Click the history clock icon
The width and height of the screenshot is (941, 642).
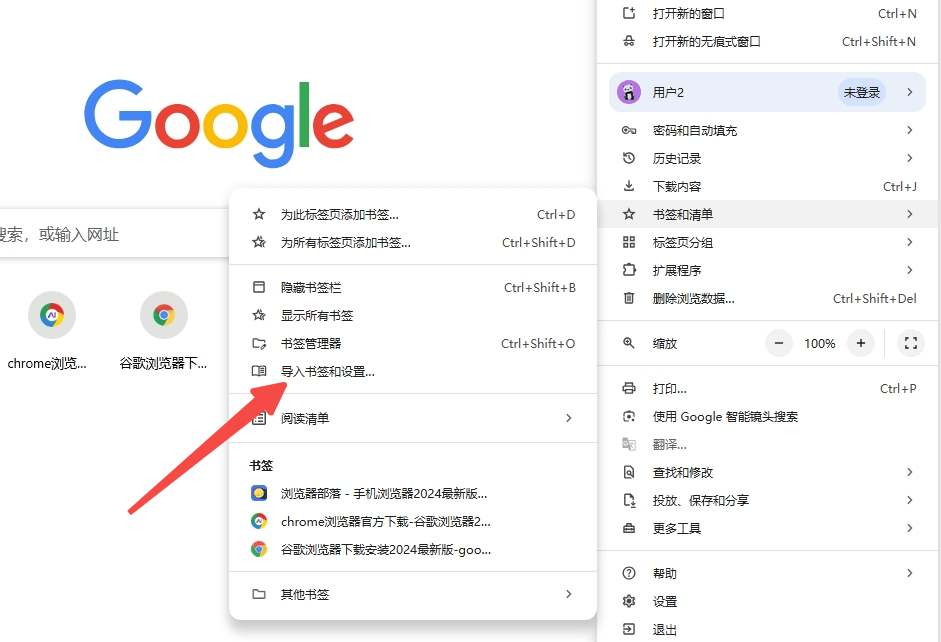tap(628, 158)
